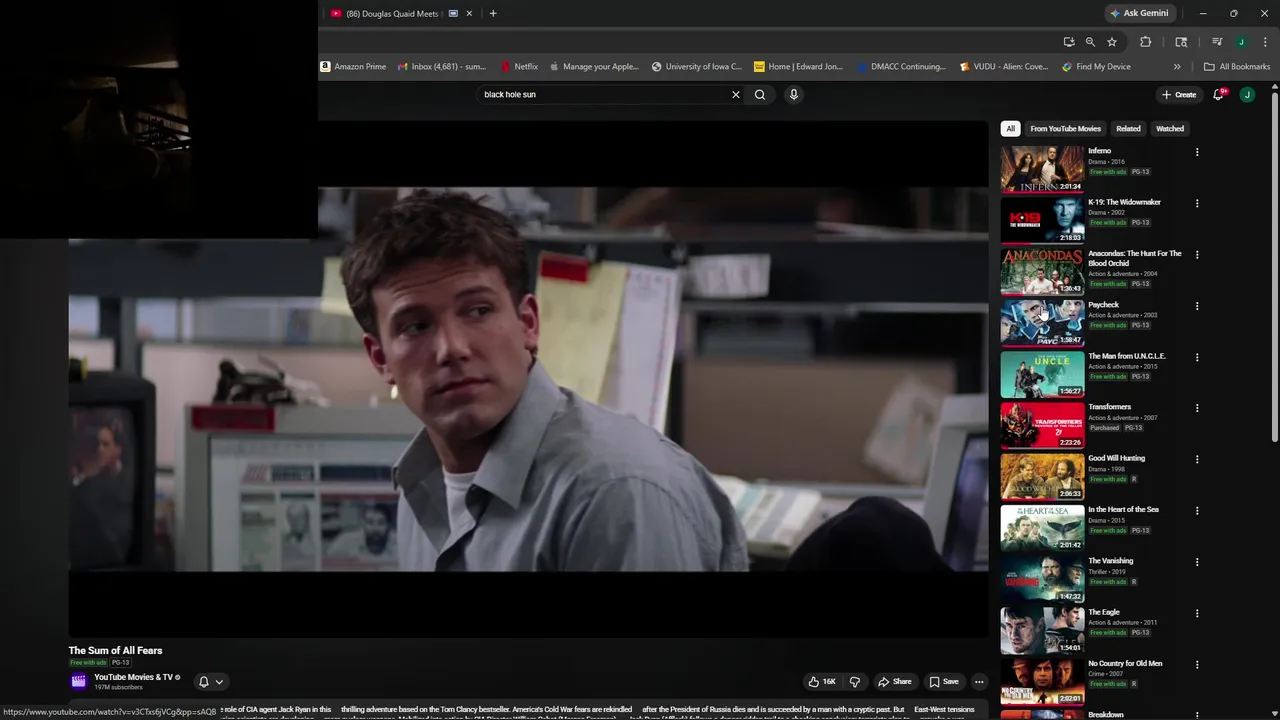Viewport: 1280px width, 720px height.
Task: Open 'Home | Edward Jon...' bookmark
Action: [798, 67]
